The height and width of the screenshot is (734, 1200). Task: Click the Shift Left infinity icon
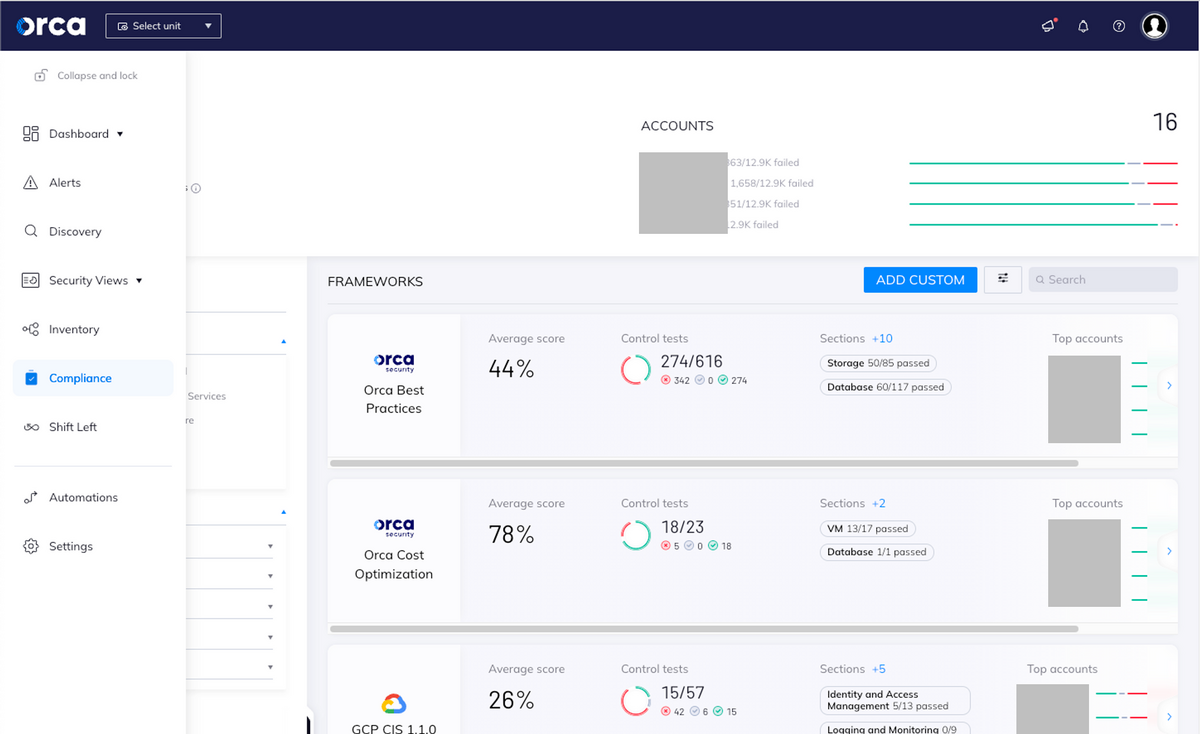[x=31, y=428]
